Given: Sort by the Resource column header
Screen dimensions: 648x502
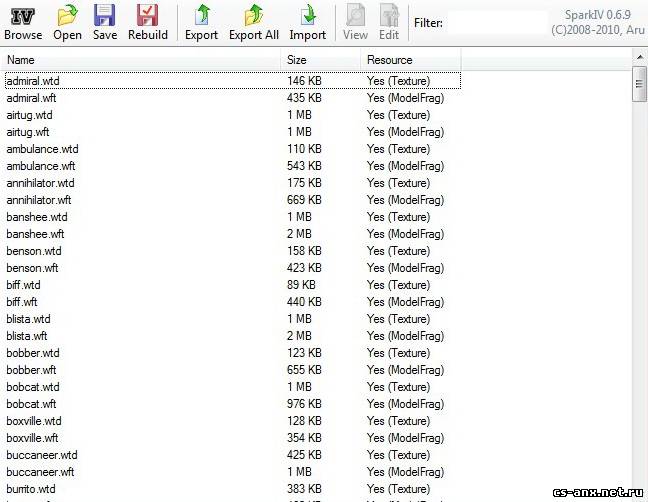Looking at the screenshot, I should point(411,60).
